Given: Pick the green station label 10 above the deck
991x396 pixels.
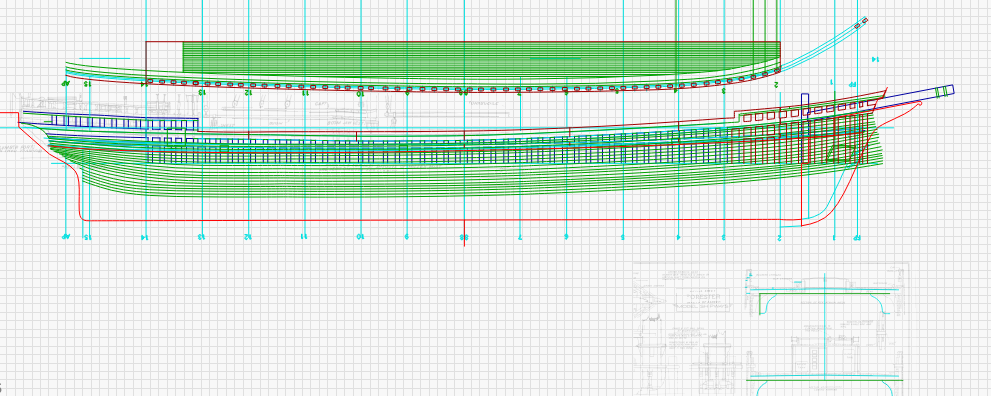Looking at the screenshot, I should coord(360,93).
